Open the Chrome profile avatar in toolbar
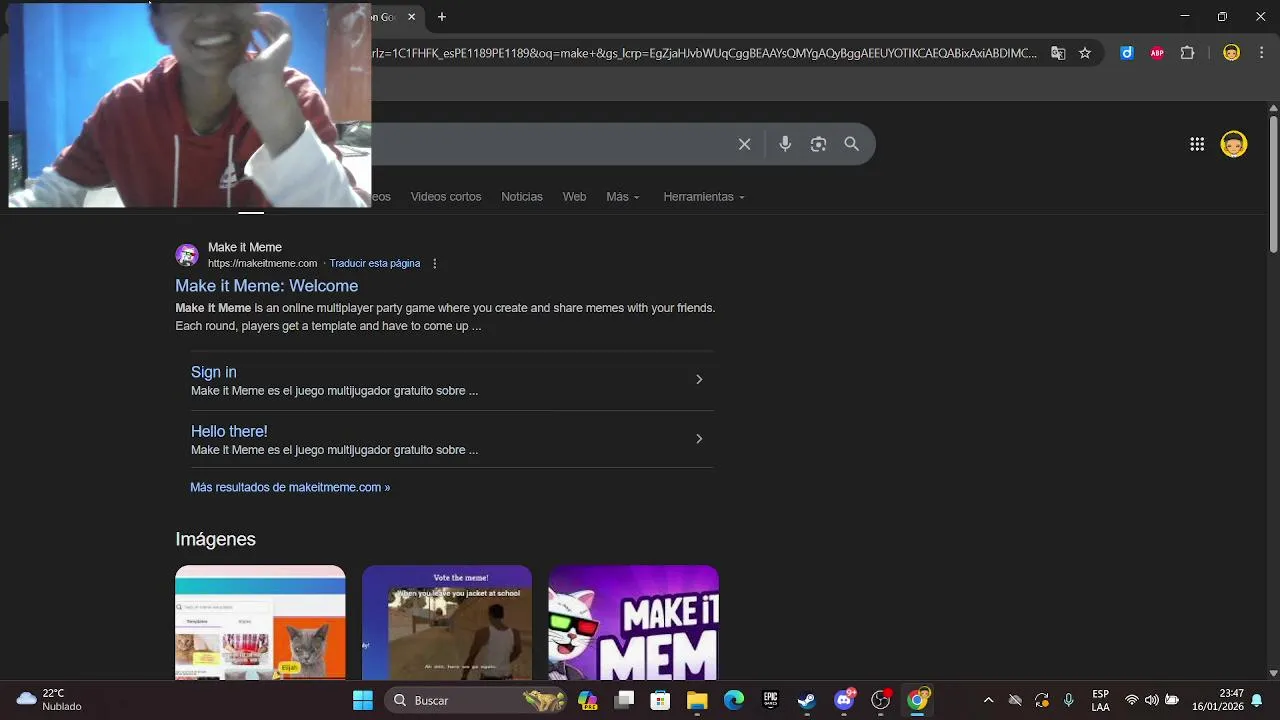Image resolution: width=1280 pixels, height=720 pixels. pyautogui.click(x=1232, y=53)
